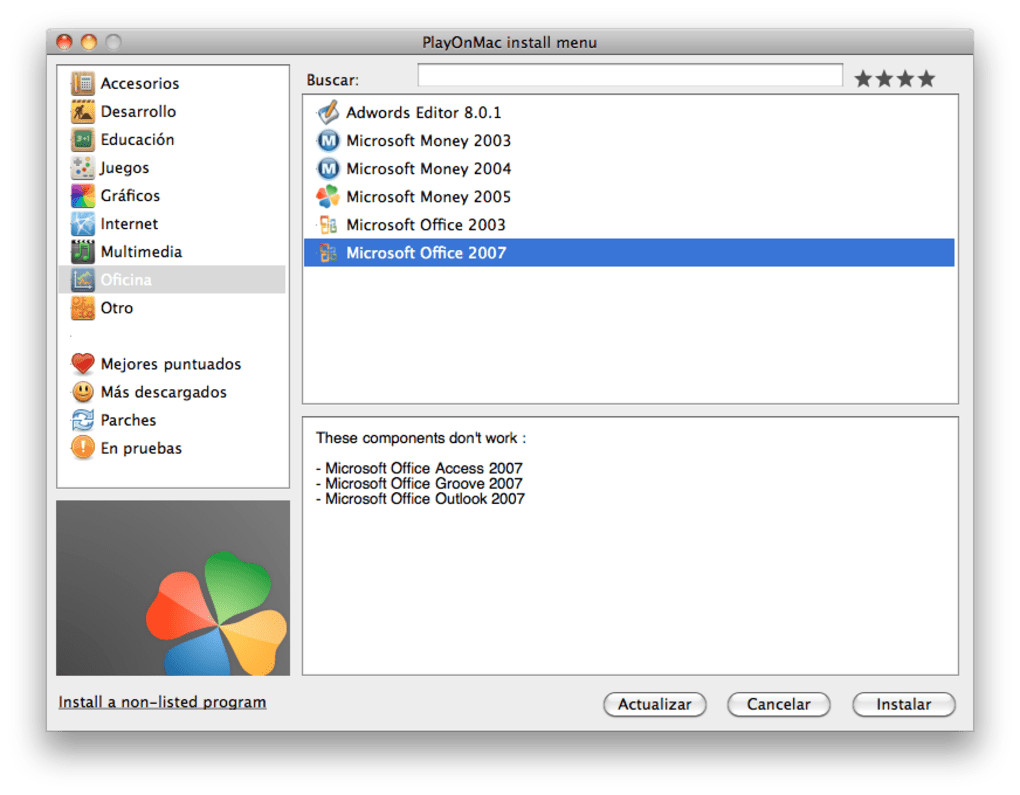This screenshot has height=795, width=1020.
Task: Minimize the PlayOnMac install menu window
Action: tap(88, 42)
